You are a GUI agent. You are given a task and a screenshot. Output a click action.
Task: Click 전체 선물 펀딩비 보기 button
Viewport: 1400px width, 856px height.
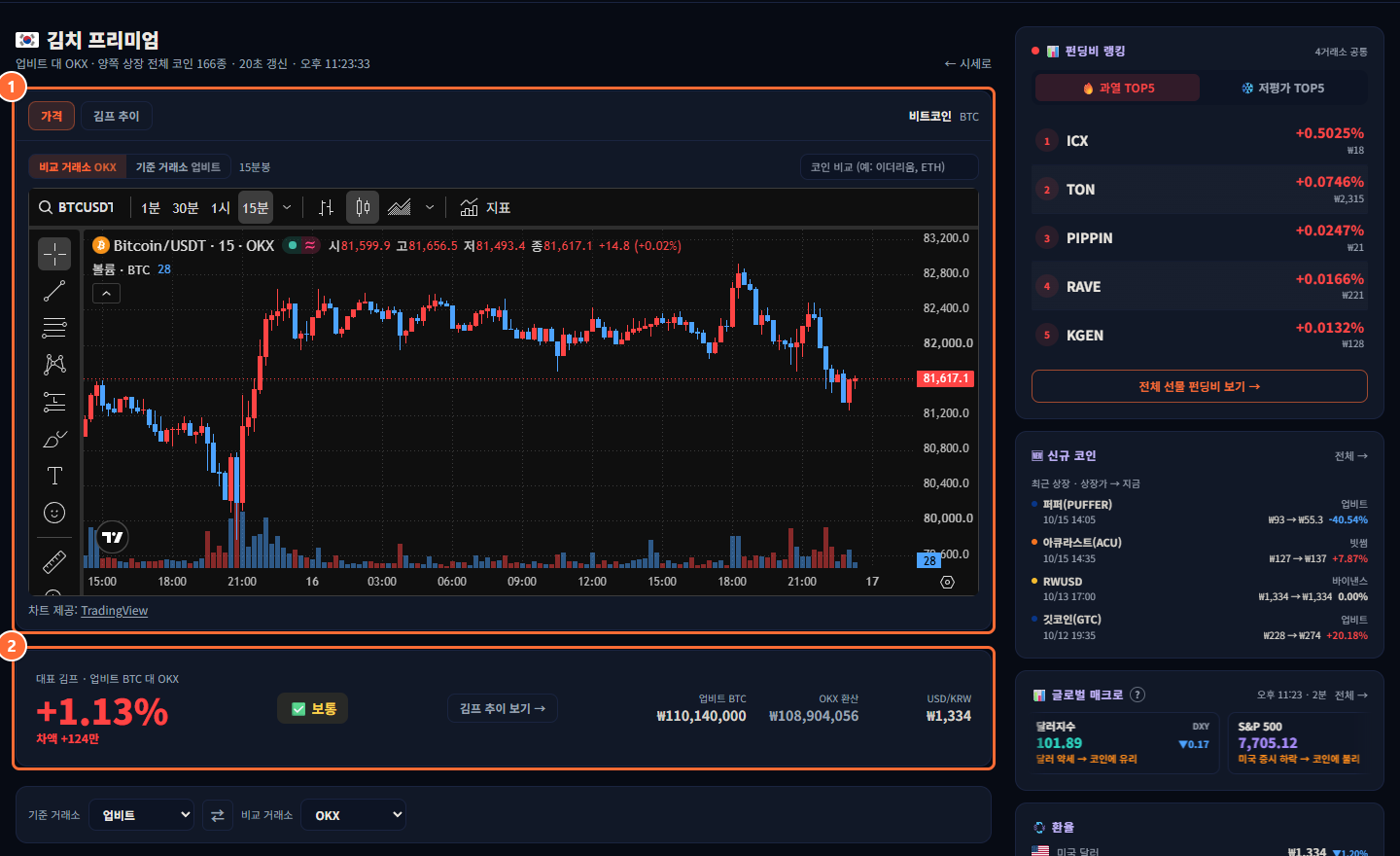click(1200, 386)
